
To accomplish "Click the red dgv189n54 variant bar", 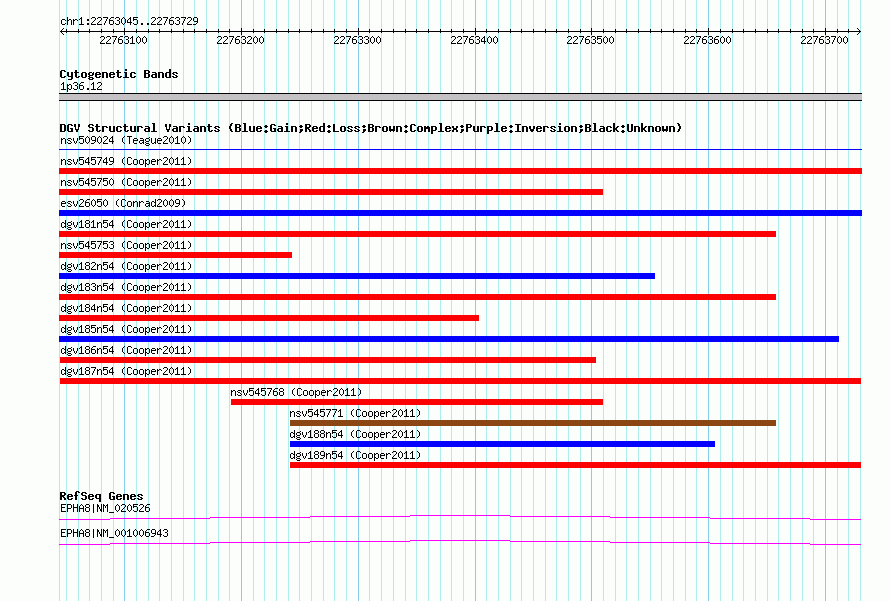I will (x=576, y=465).
